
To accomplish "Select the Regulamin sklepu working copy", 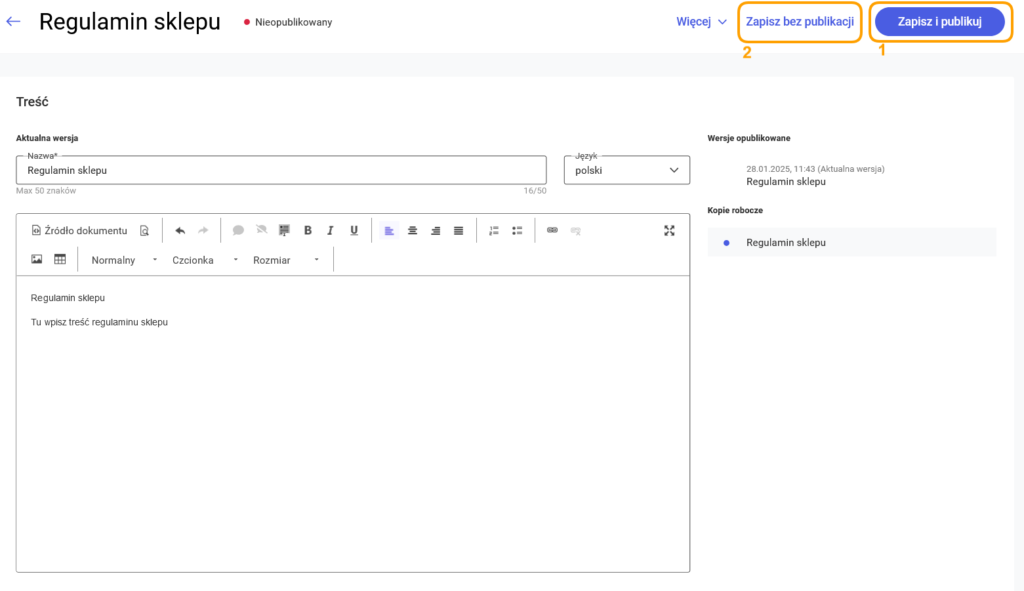I will point(852,242).
